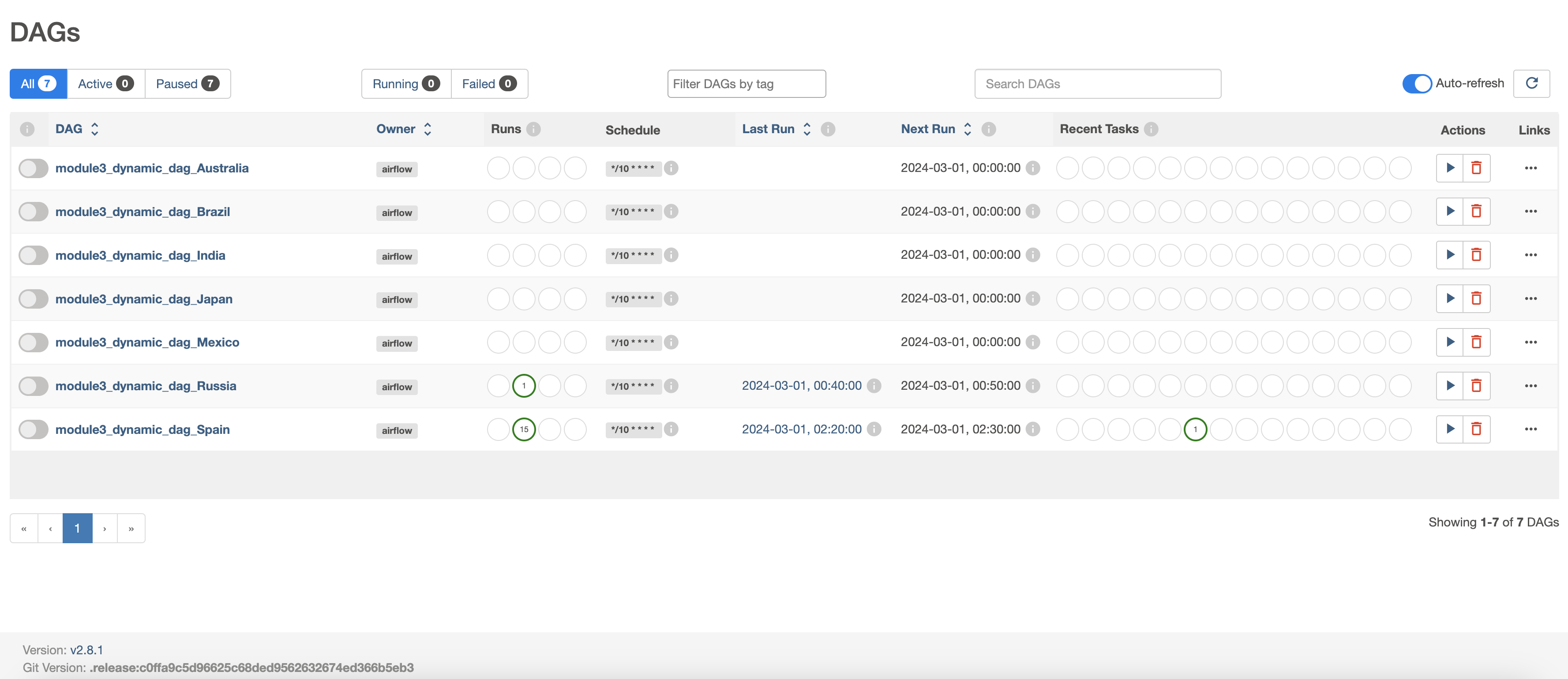Sort table by DAG column arrows
1568x679 pixels.
tap(94, 129)
